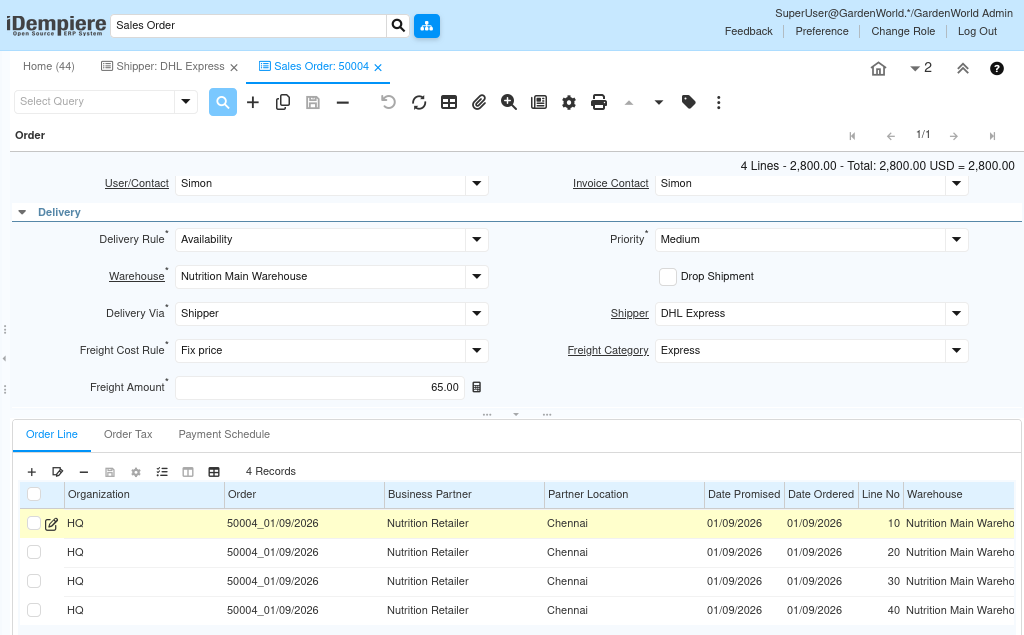This screenshot has width=1024, height=635.
Task: Click the Log Out link
Action: click(977, 31)
